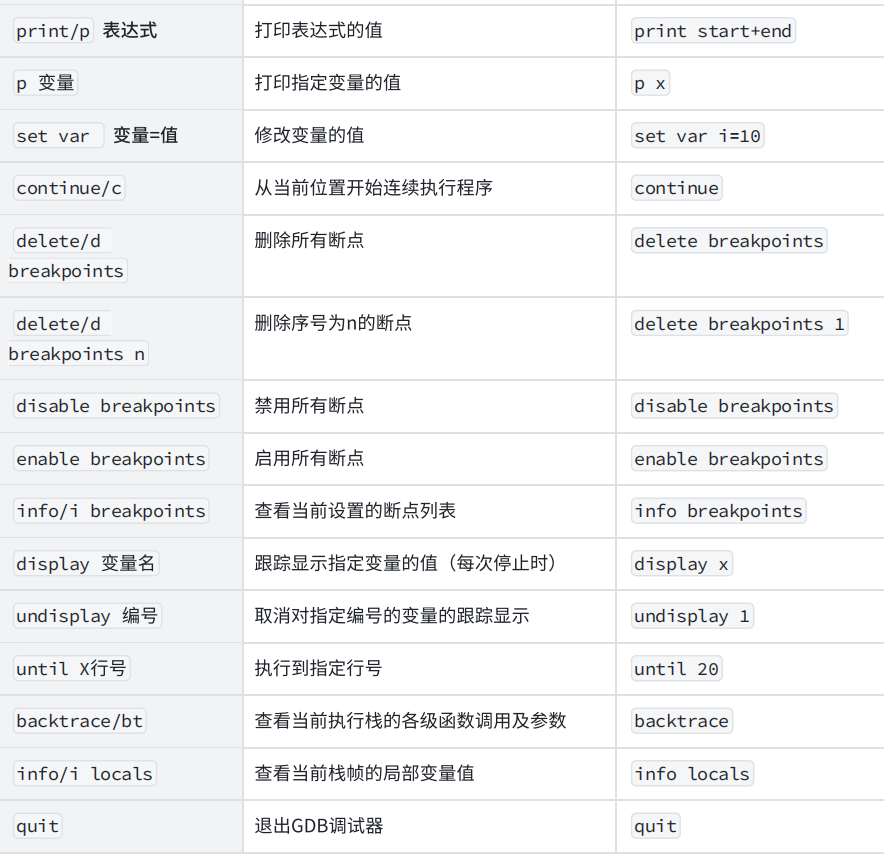Click the 'until 20' example code
The height and width of the screenshot is (855, 884).
[x=677, y=668]
